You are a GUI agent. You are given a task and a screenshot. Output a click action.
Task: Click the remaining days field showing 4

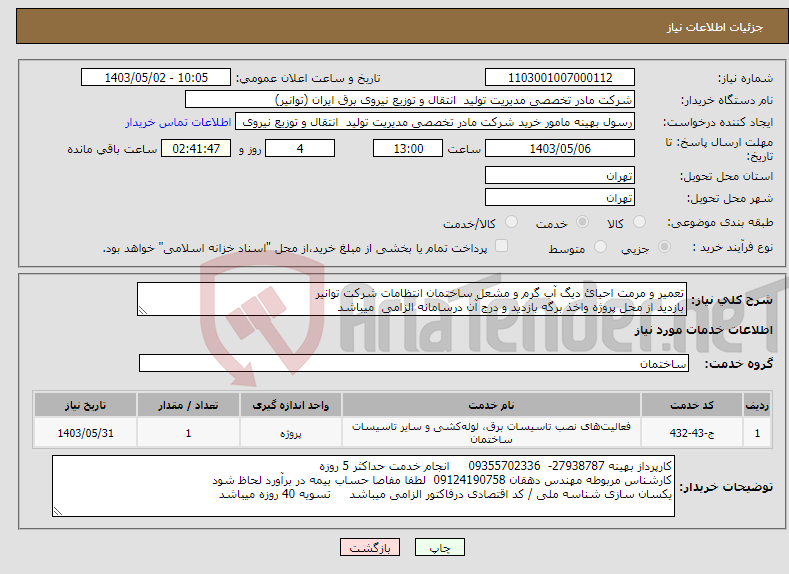coord(300,148)
